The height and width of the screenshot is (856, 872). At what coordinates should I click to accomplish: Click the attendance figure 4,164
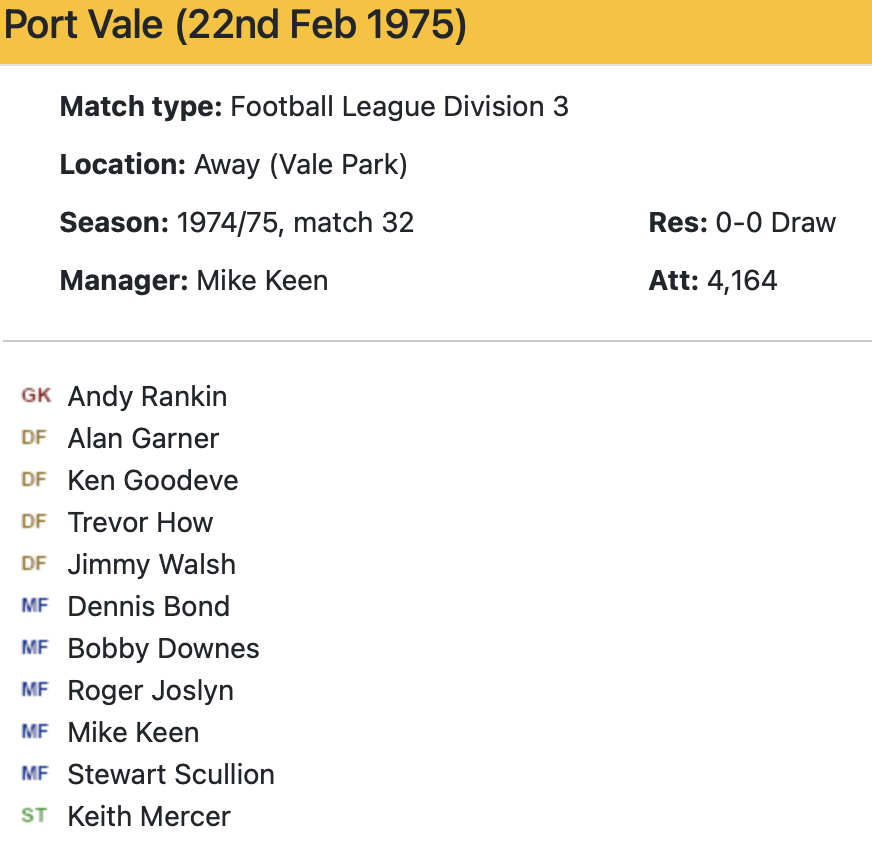tap(741, 281)
